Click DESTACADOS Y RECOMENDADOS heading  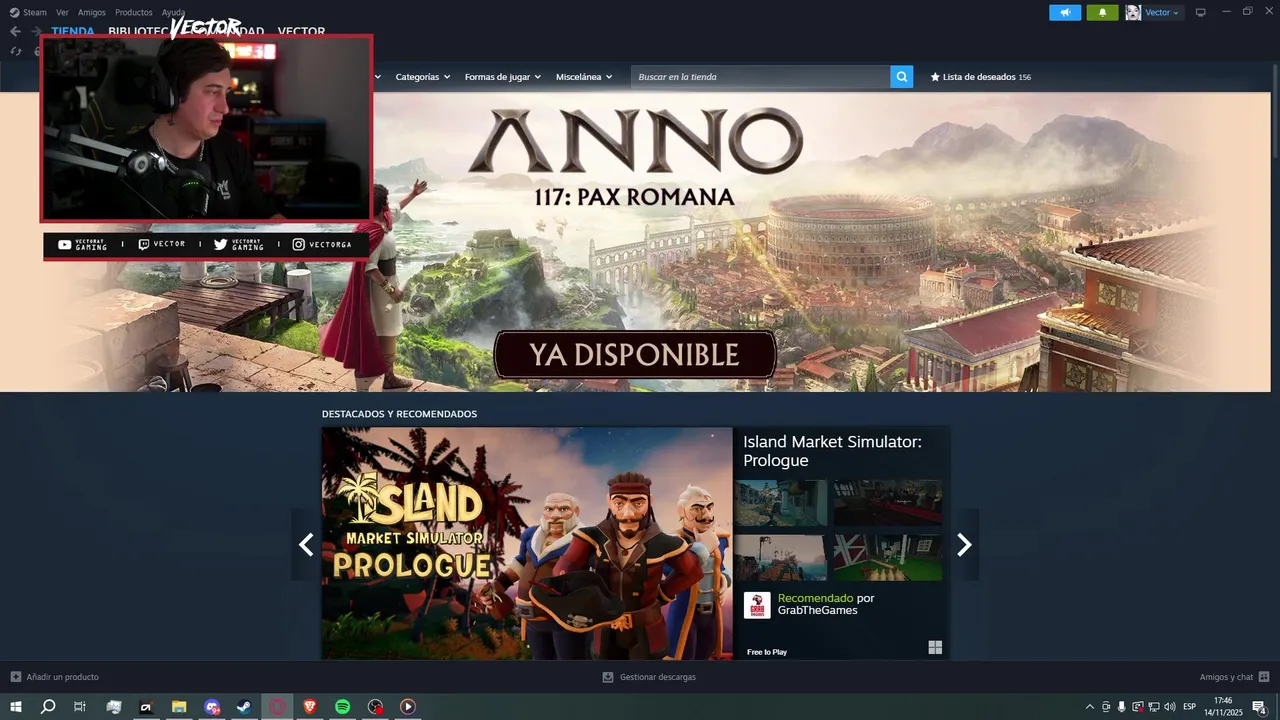click(399, 414)
